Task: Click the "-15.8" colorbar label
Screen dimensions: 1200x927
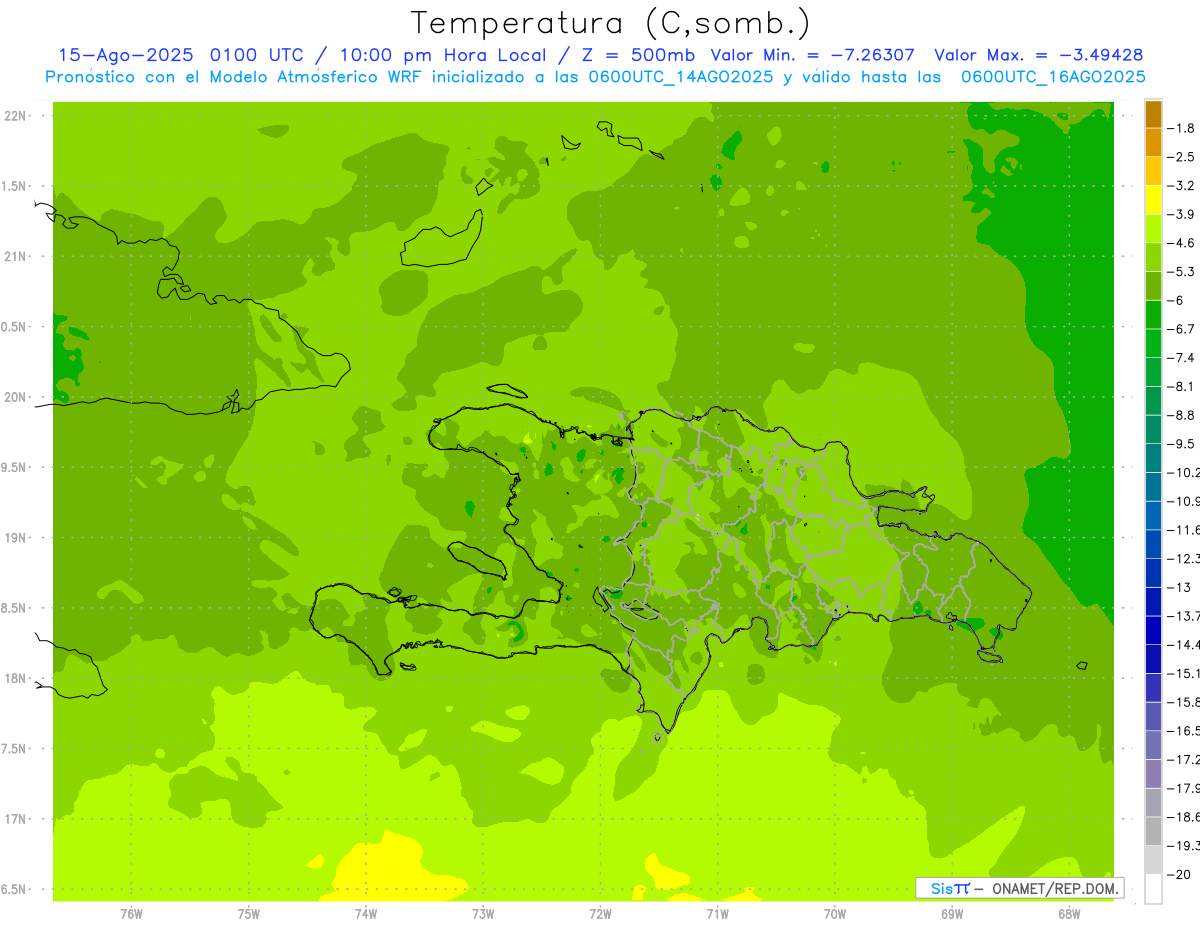Action: coord(1184,702)
